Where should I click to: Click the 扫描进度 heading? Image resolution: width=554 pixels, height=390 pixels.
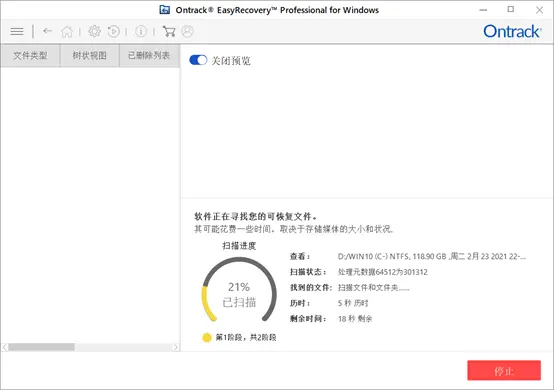(239, 246)
